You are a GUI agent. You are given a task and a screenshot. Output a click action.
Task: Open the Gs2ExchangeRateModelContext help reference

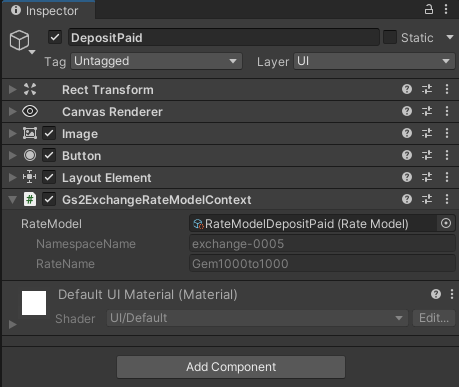pos(407,199)
